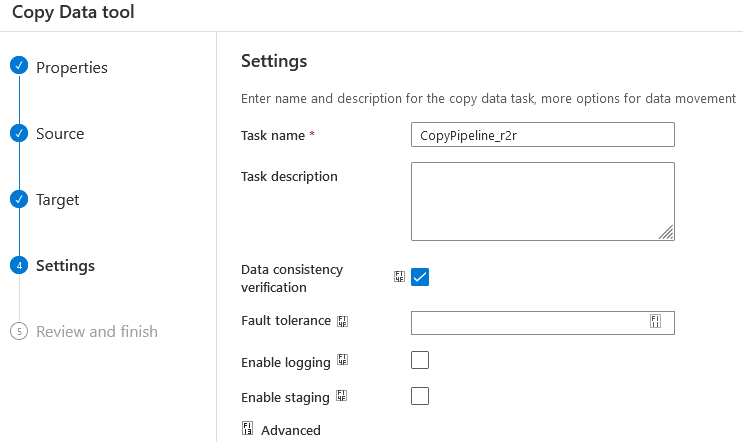Viewport: 743px width, 442px height.
Task: Click the Source step checkmark icon
Action: [x=19, y=133]
